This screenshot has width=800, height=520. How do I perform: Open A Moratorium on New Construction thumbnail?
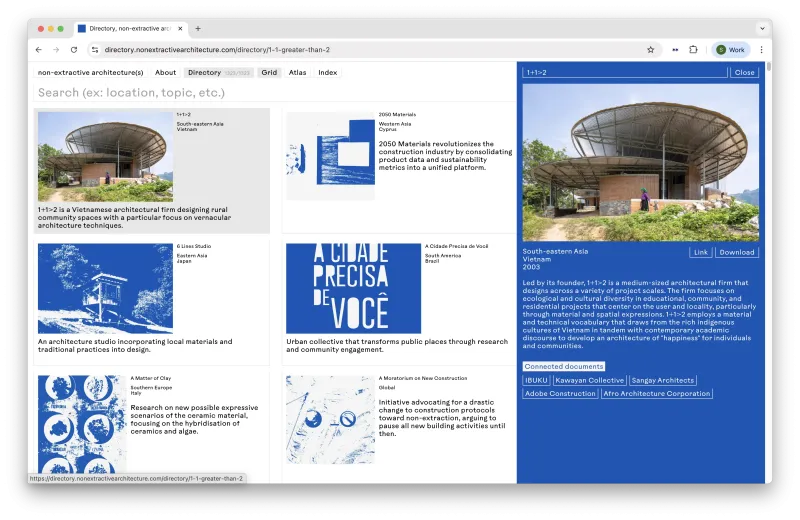[x=330, y=419]
